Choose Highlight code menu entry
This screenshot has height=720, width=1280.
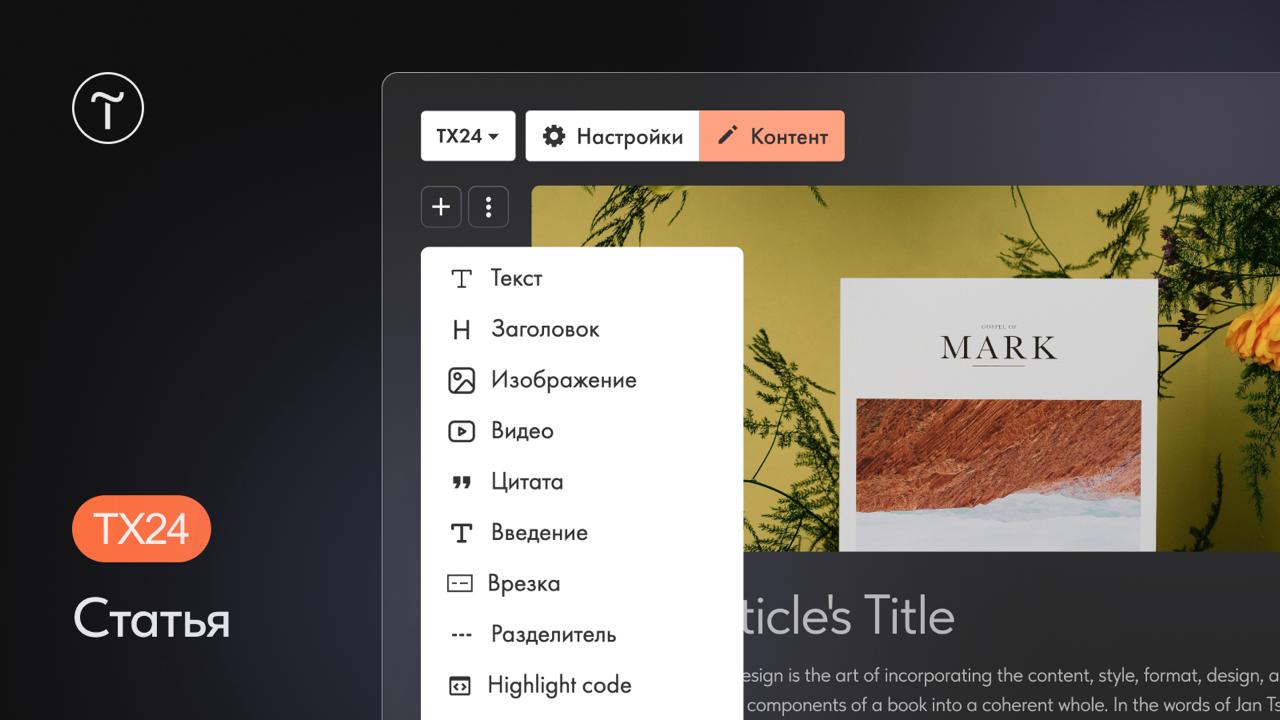click(582, 685)
